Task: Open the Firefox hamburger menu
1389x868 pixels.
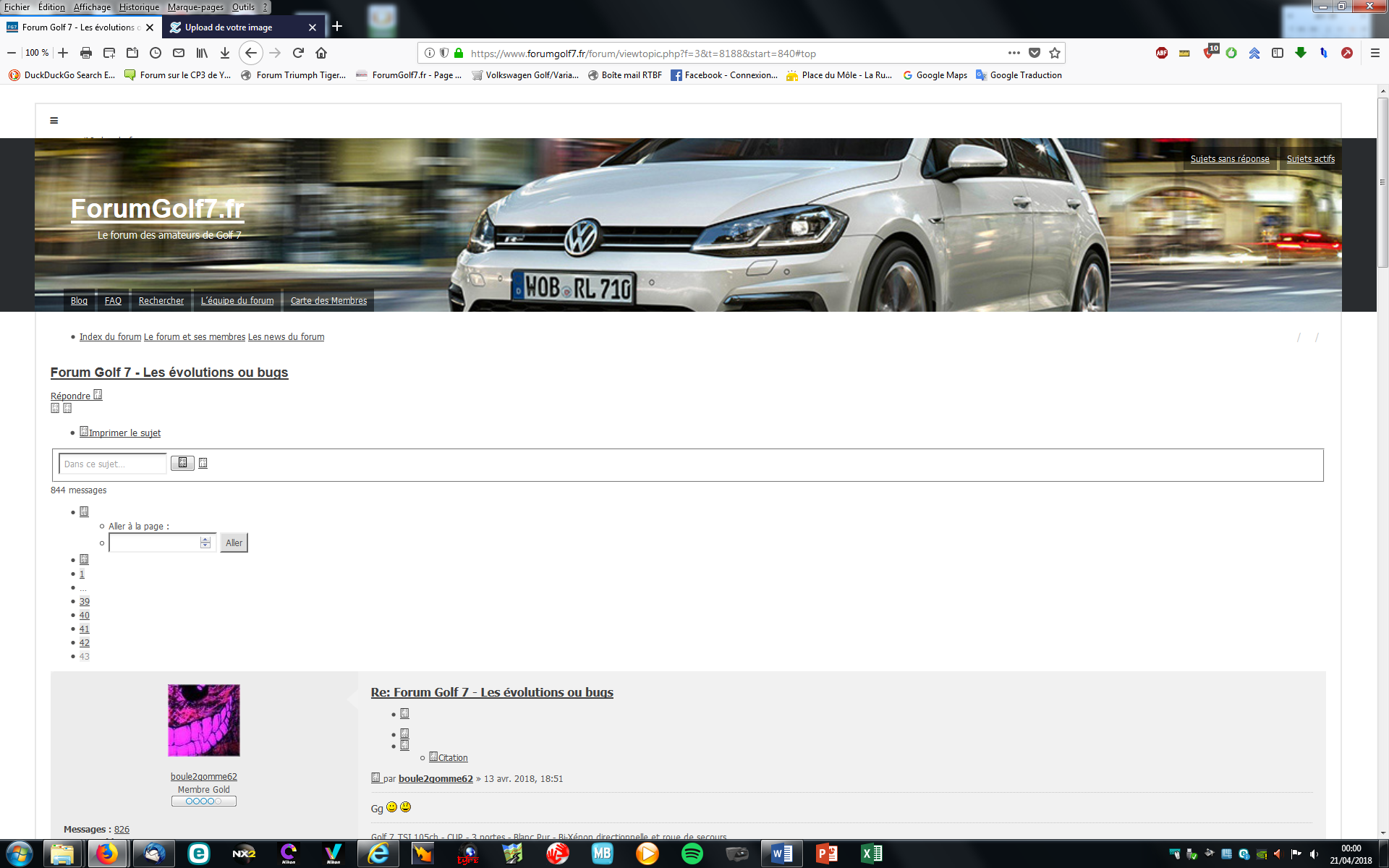Action: [1375, 53]
